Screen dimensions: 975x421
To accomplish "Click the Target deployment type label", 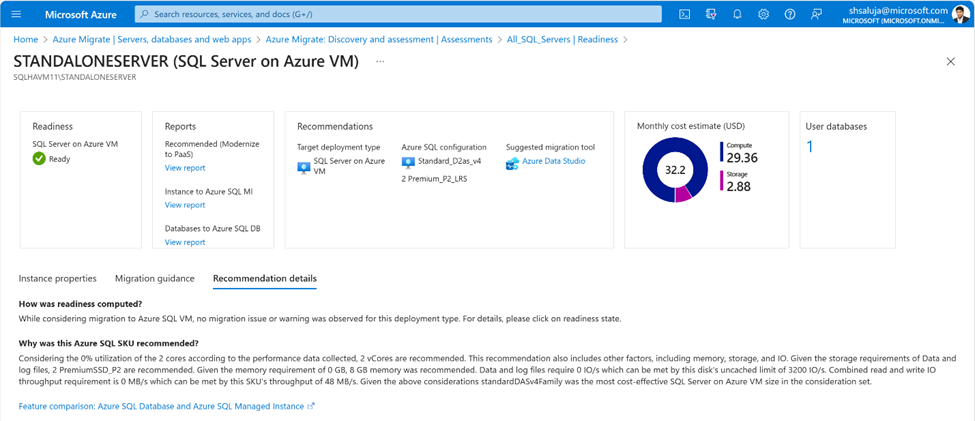I will 337,147.
